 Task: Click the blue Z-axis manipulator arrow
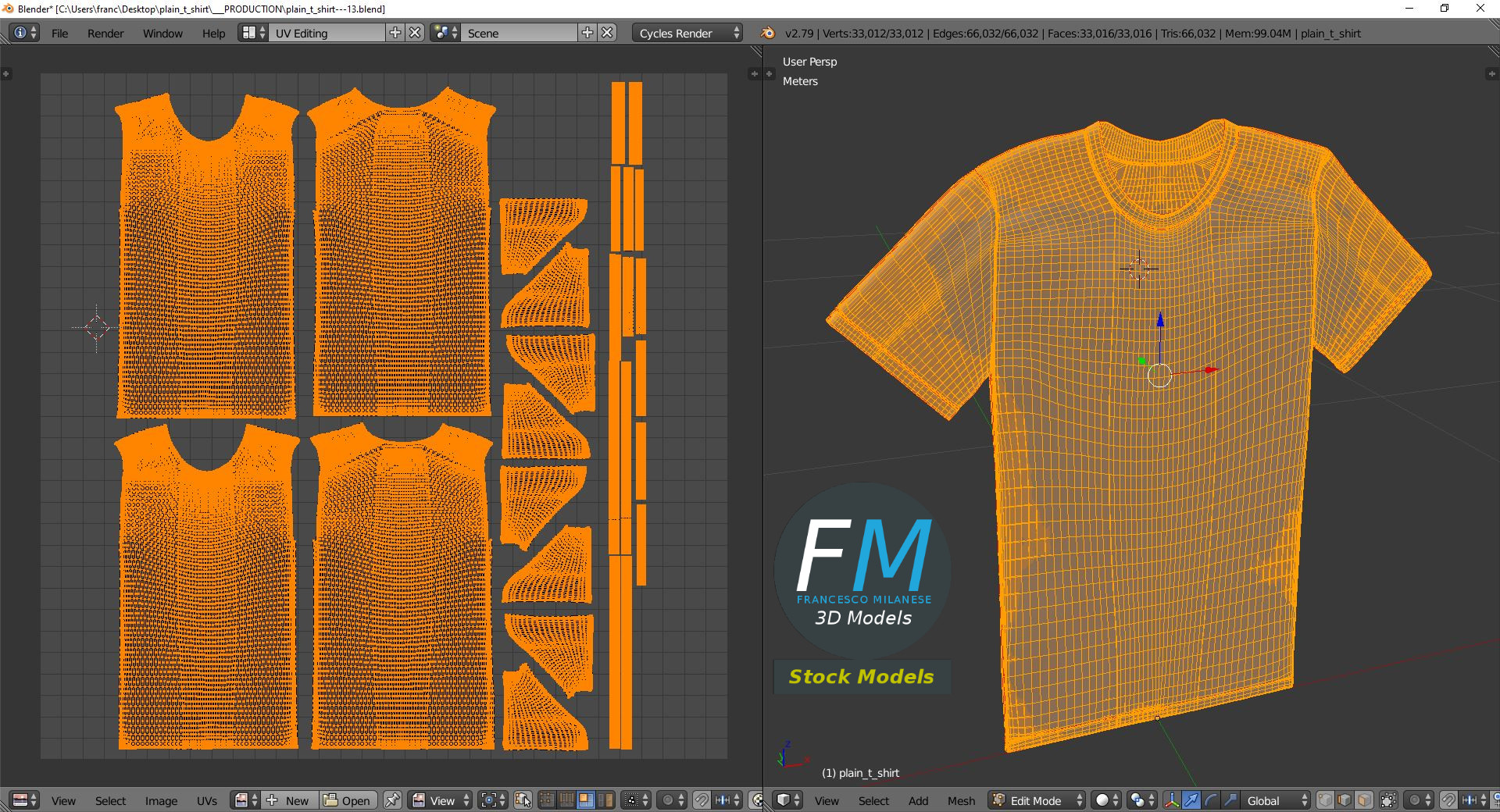[x=1160, y=320]
